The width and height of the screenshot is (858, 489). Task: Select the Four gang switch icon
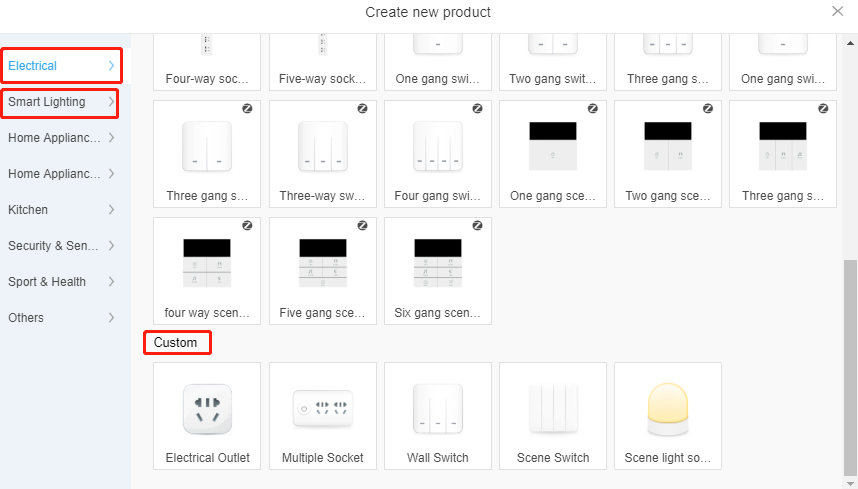point(437,147)
